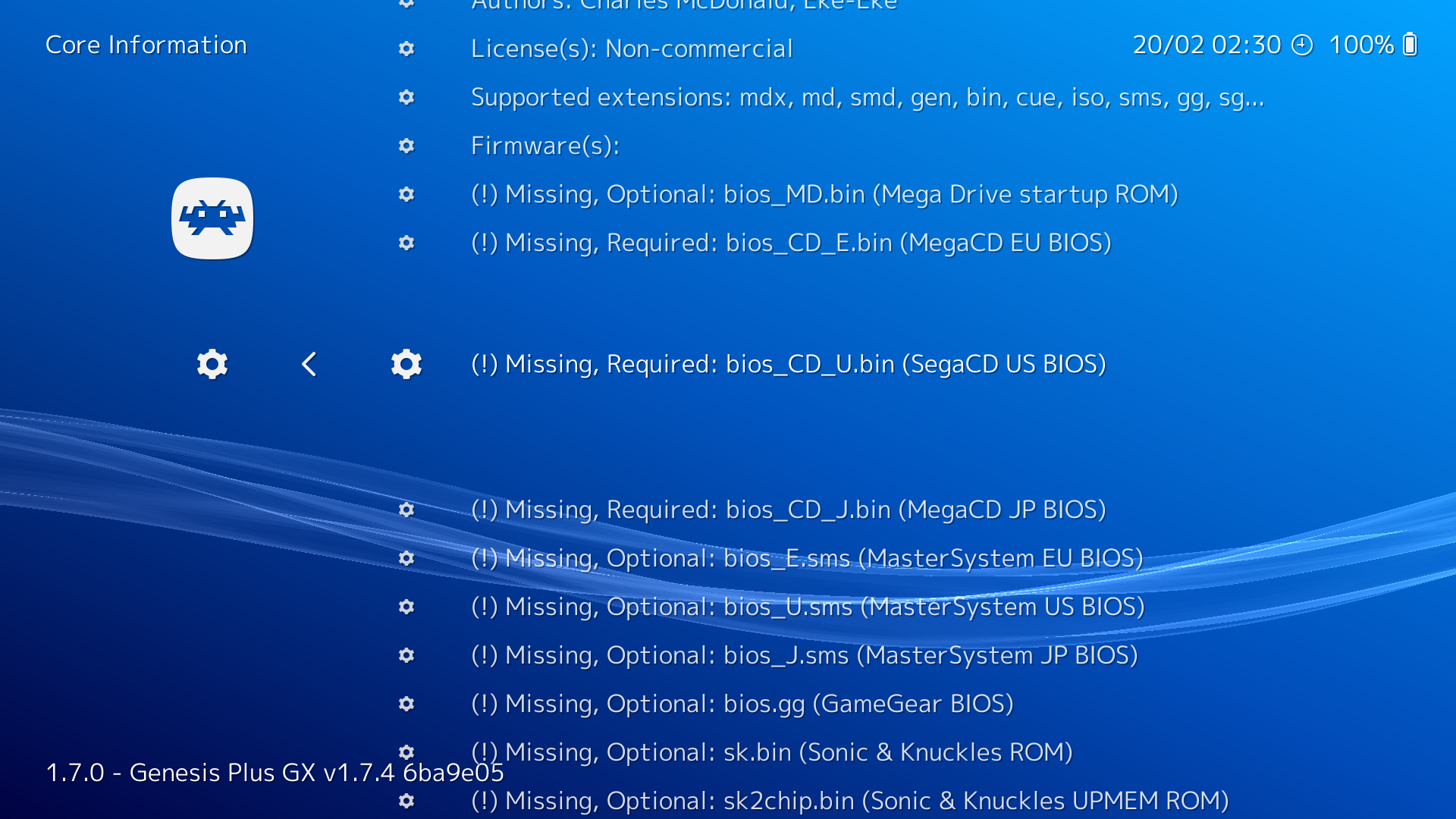Select Missing Required bios_CD_E.bin MegaCD EU entry
The height and width of the screenshot is (819, 1456).
791,243
